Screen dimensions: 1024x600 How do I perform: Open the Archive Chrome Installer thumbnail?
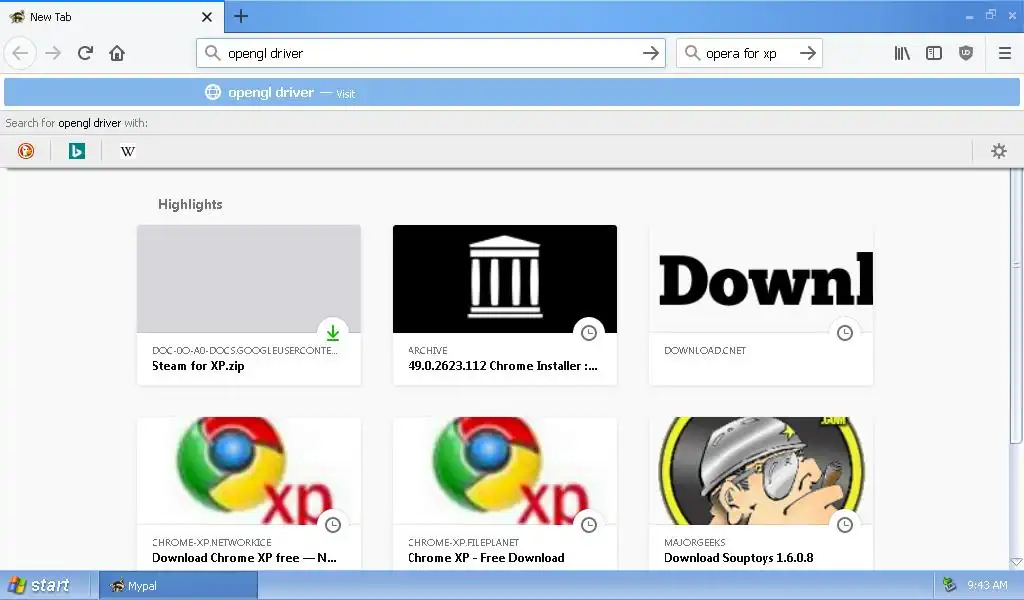pyautogui.click(x=505, y=279)
